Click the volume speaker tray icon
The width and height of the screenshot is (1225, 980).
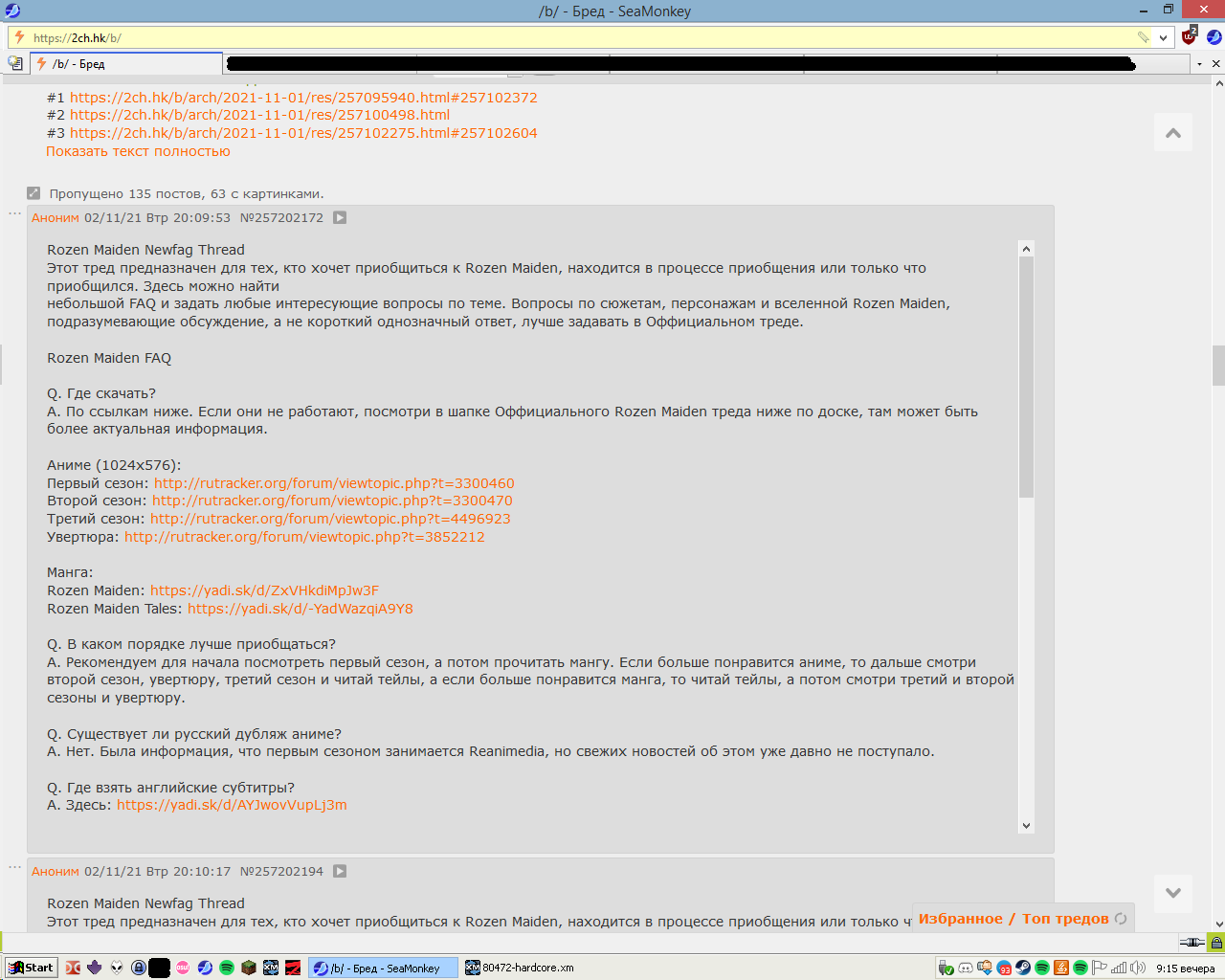[1138, 968]
